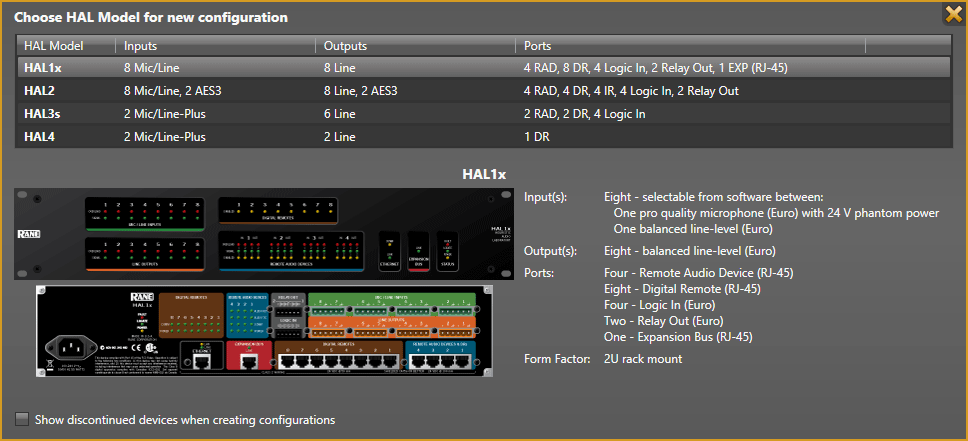Image resolution: width=968 pixels, height=441 pixels.
Task: Click HAL4 '2 Line' outputs cell
Action: coord(340,136)
